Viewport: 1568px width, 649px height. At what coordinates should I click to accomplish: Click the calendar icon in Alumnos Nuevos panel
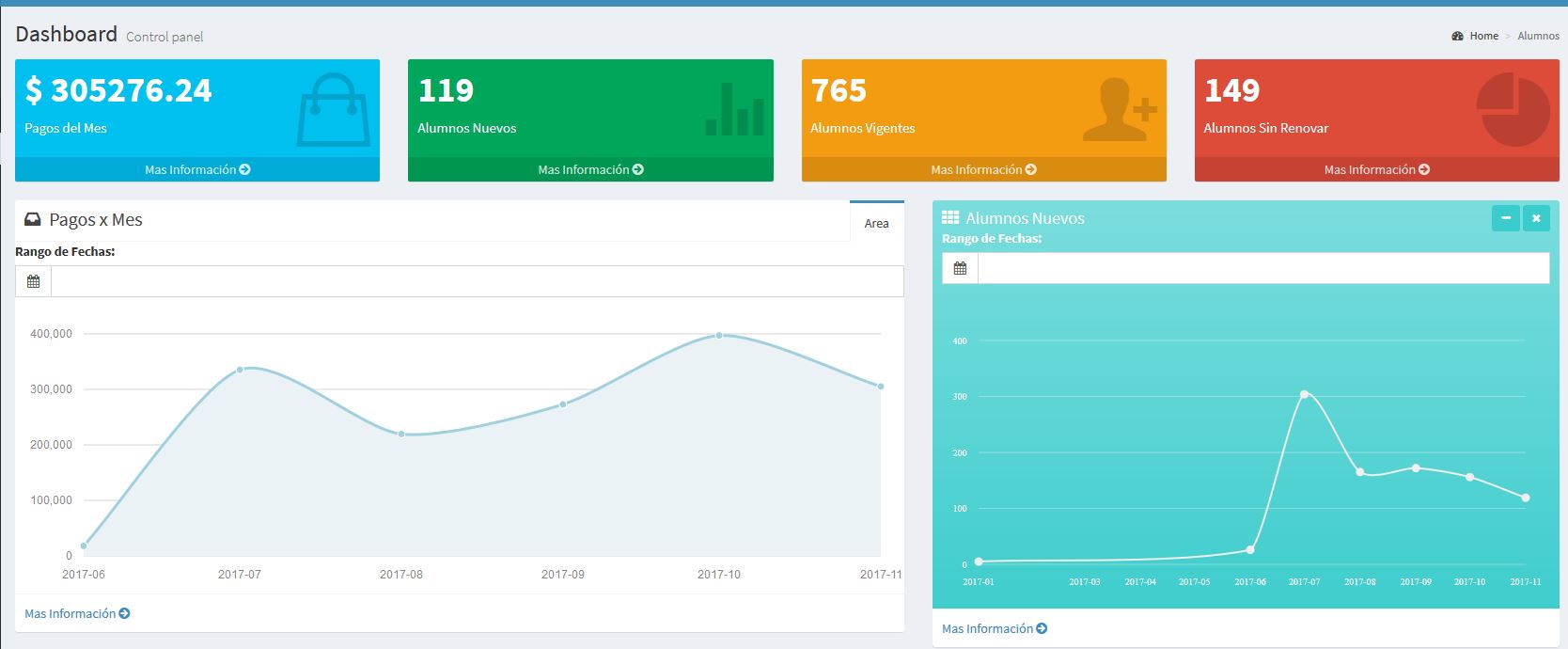(960, 268)
